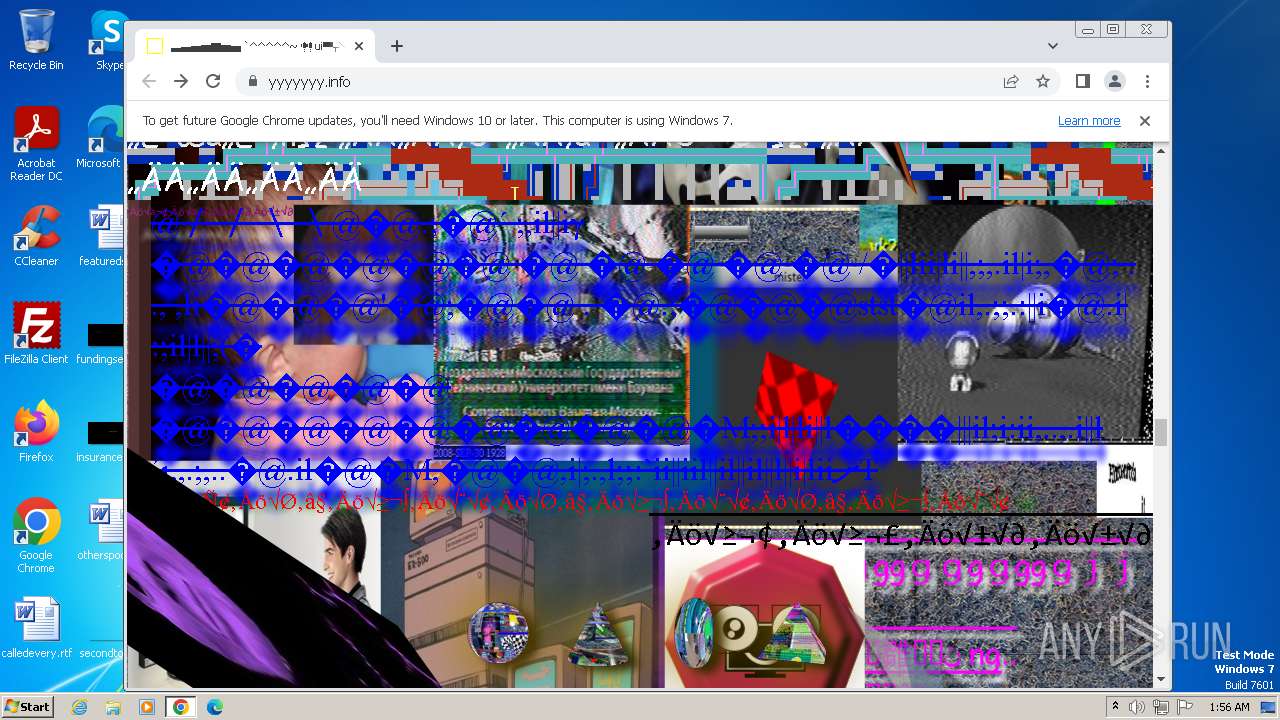Click the scrollbar down arrow
This screenshot has width=1280, height=720.
1161,680
